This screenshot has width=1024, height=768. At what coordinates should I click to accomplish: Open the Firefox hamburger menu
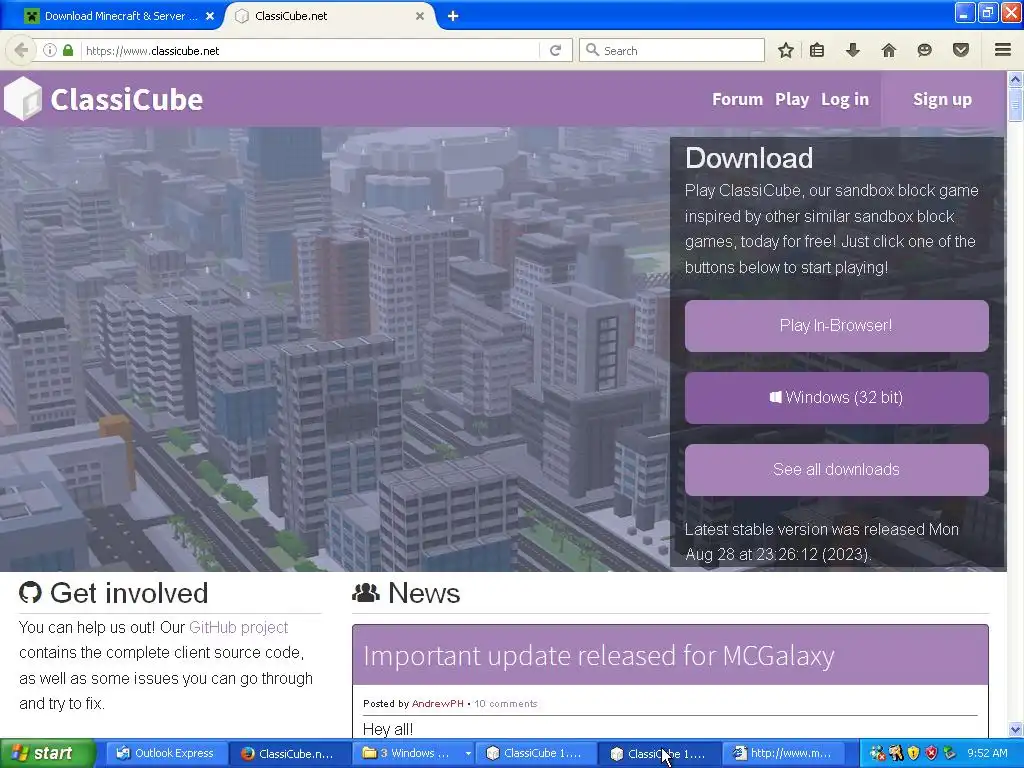pos(1003,50)
